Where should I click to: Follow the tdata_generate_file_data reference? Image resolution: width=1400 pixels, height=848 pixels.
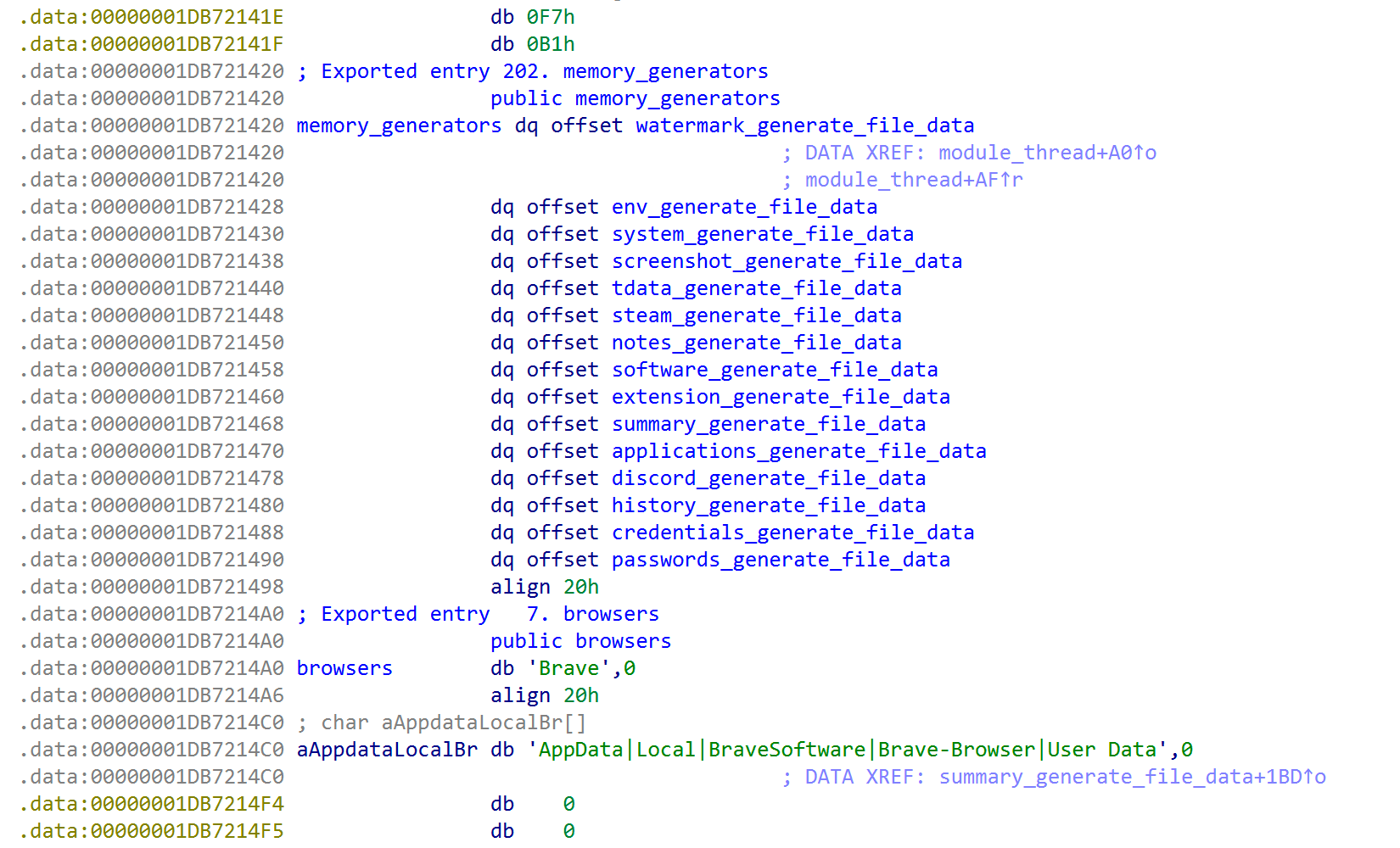(x=755, y=287)
